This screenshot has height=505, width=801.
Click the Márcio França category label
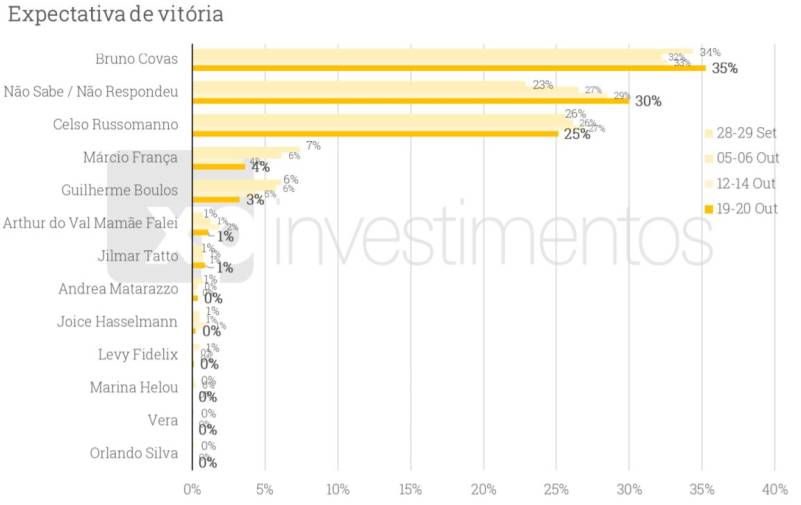click(x=131, y=157)
